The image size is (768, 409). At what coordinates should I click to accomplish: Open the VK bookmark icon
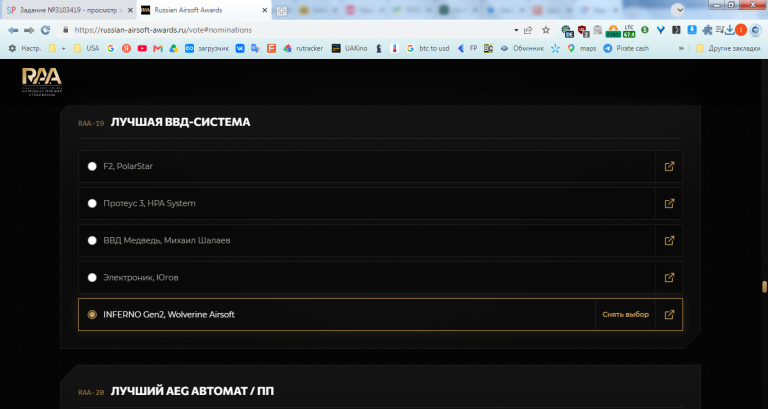(x=240, y=48)
